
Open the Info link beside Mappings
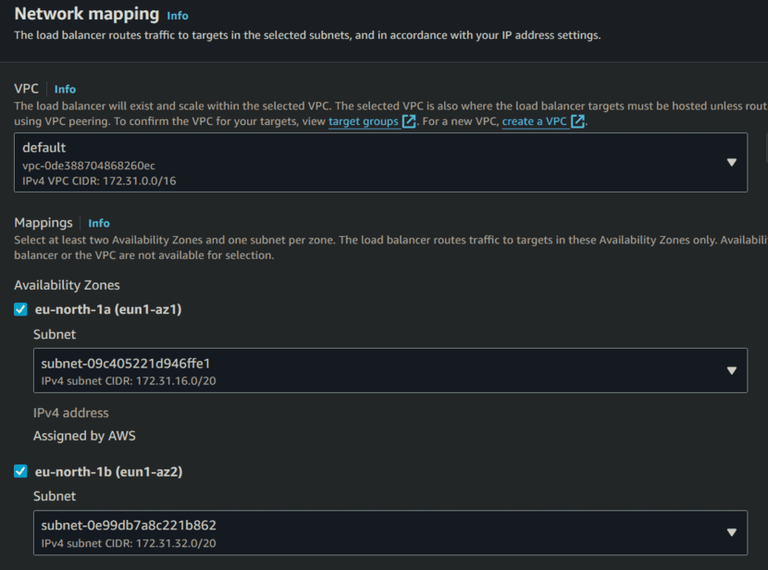tap(99, 223)
